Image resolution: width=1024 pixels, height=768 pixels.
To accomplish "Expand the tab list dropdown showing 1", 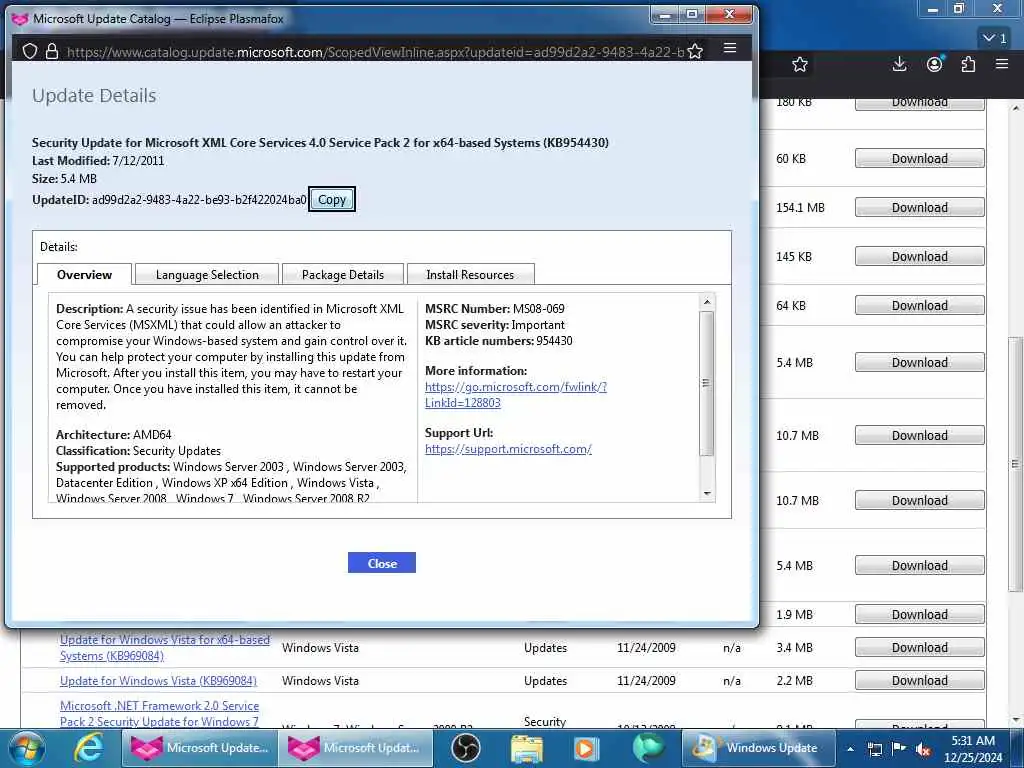I will [x=995, y=38].
